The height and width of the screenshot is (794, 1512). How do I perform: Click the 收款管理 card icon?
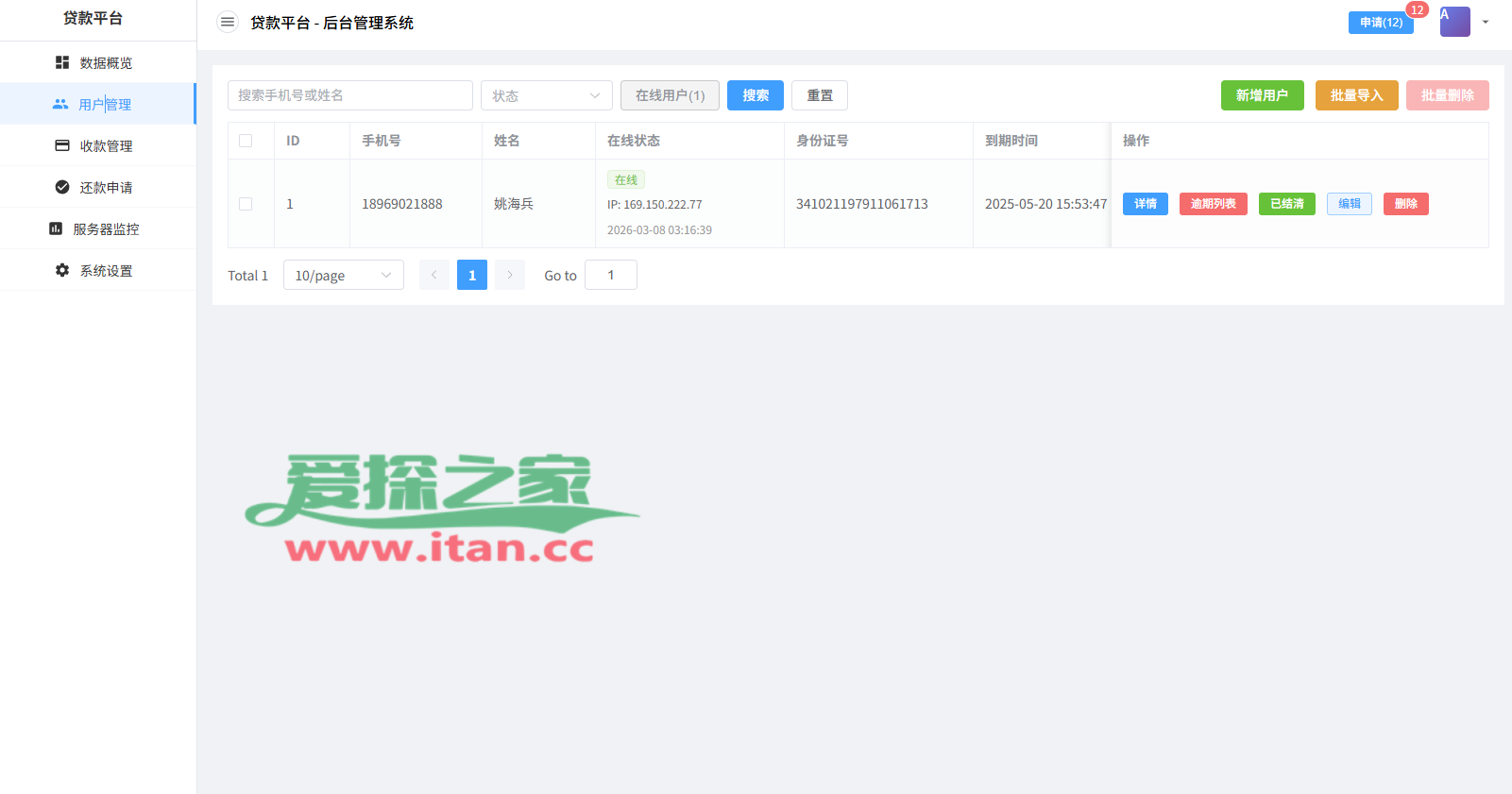tap(62, 145)
